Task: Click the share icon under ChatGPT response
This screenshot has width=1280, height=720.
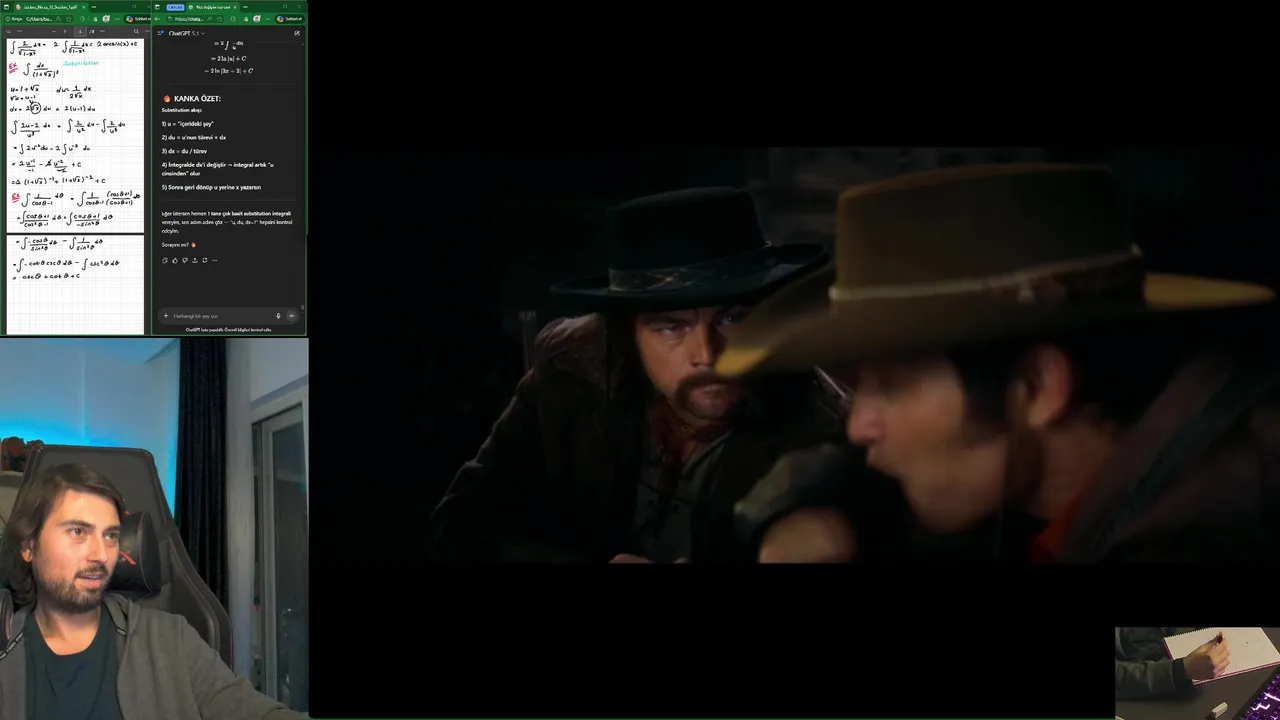Action: 195,260
